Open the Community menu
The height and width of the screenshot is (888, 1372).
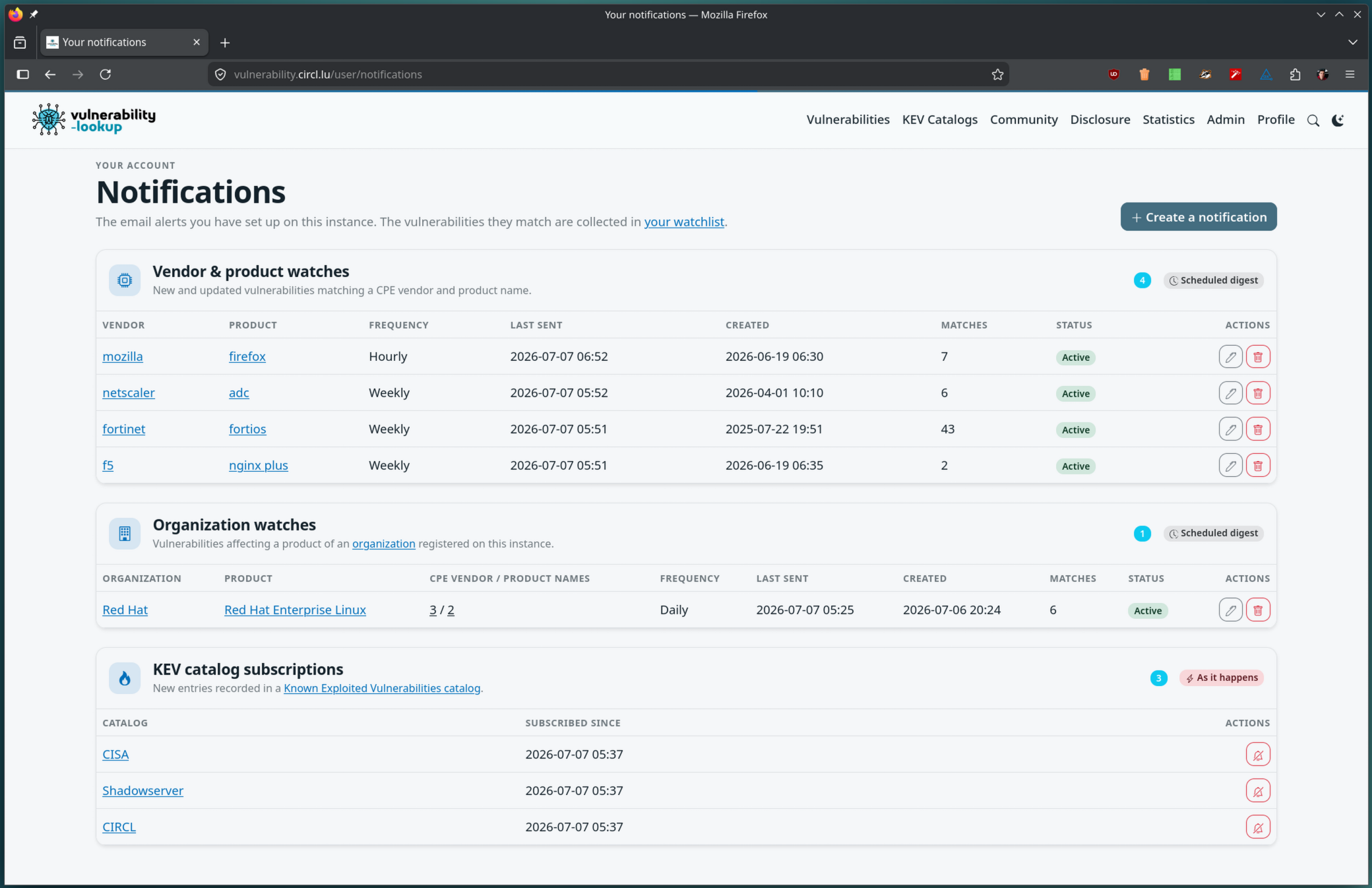coord(1023,119)
